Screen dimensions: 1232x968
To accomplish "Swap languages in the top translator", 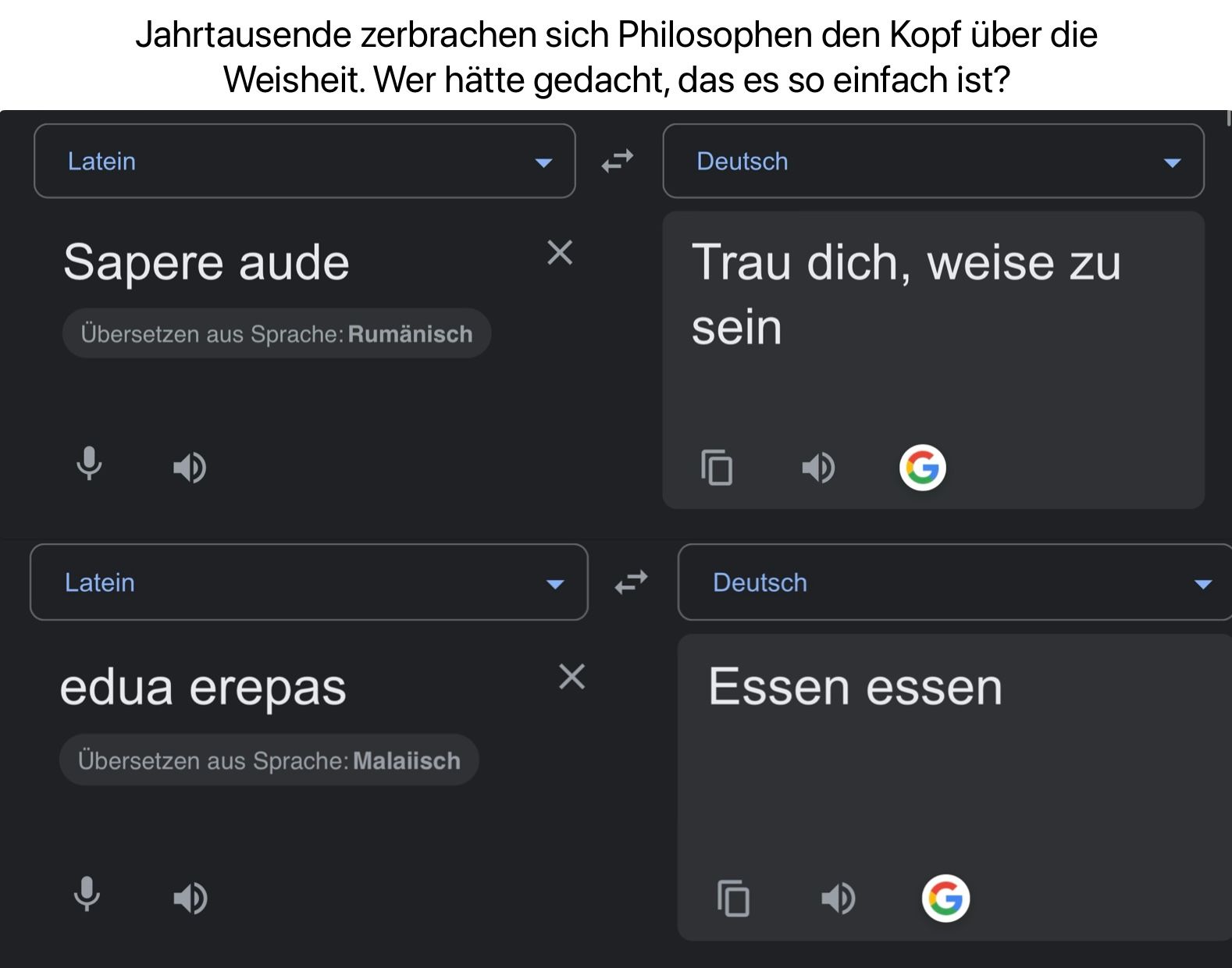I will 618,161.
